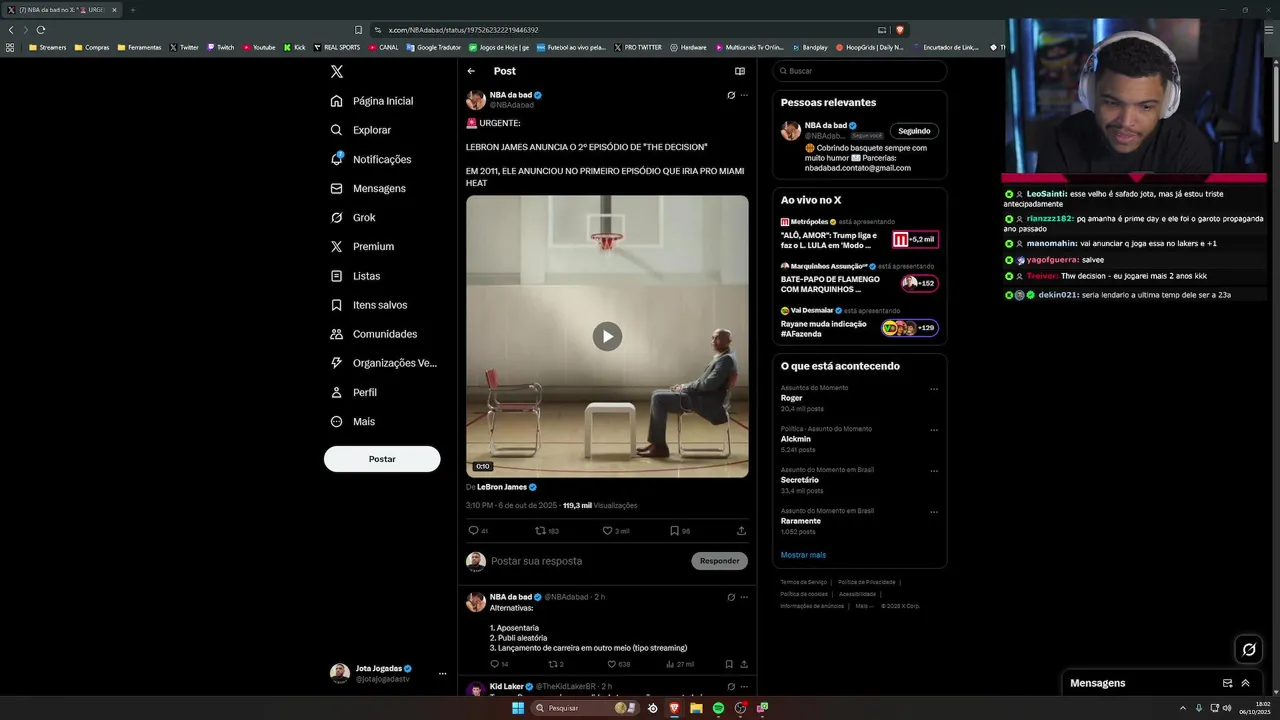Open Mensagens in sidebar

(368, 188)
